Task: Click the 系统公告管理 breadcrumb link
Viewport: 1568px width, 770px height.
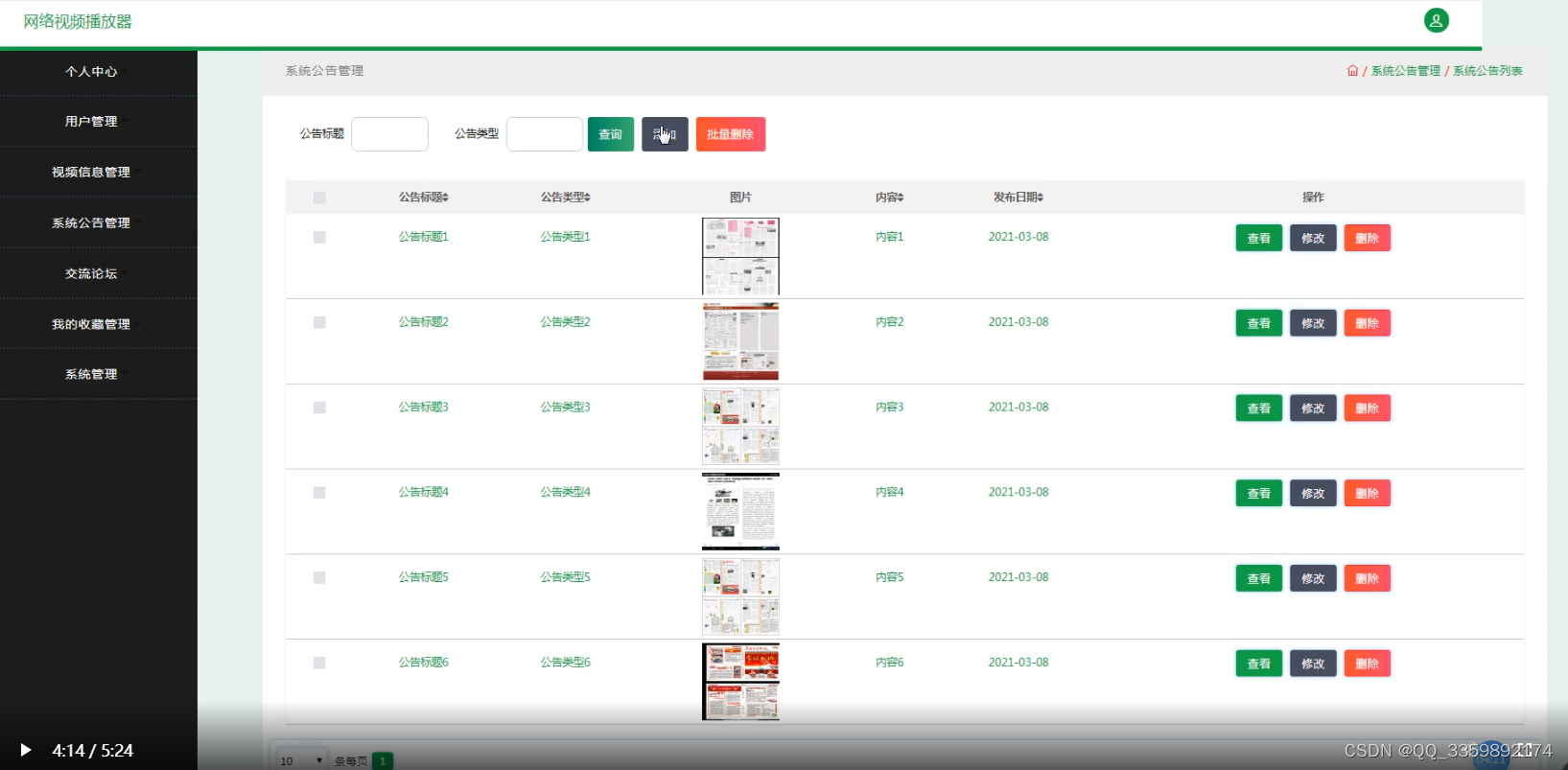Action: [x=1406, y=71]
